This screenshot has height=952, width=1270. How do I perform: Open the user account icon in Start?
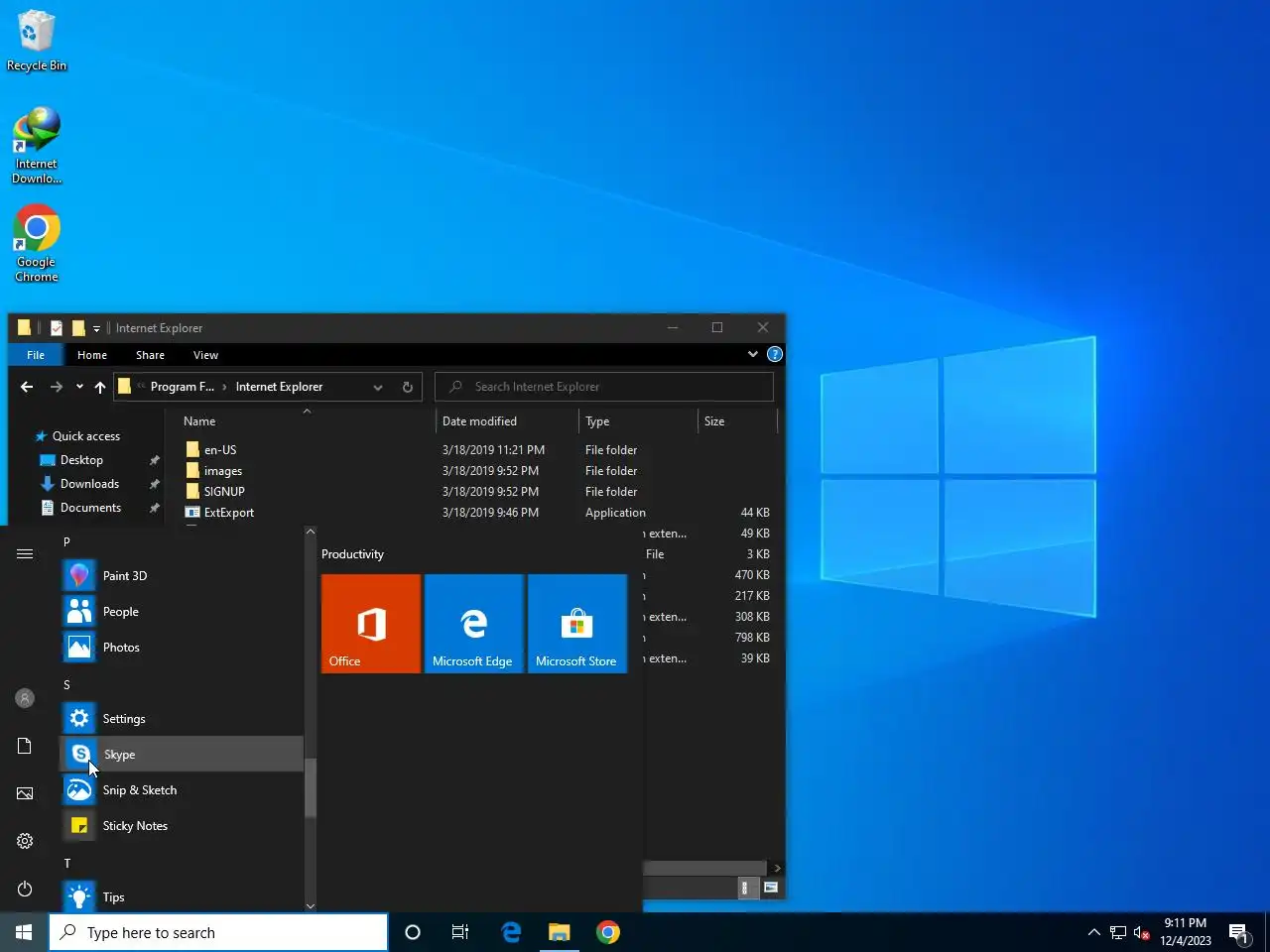25,698
